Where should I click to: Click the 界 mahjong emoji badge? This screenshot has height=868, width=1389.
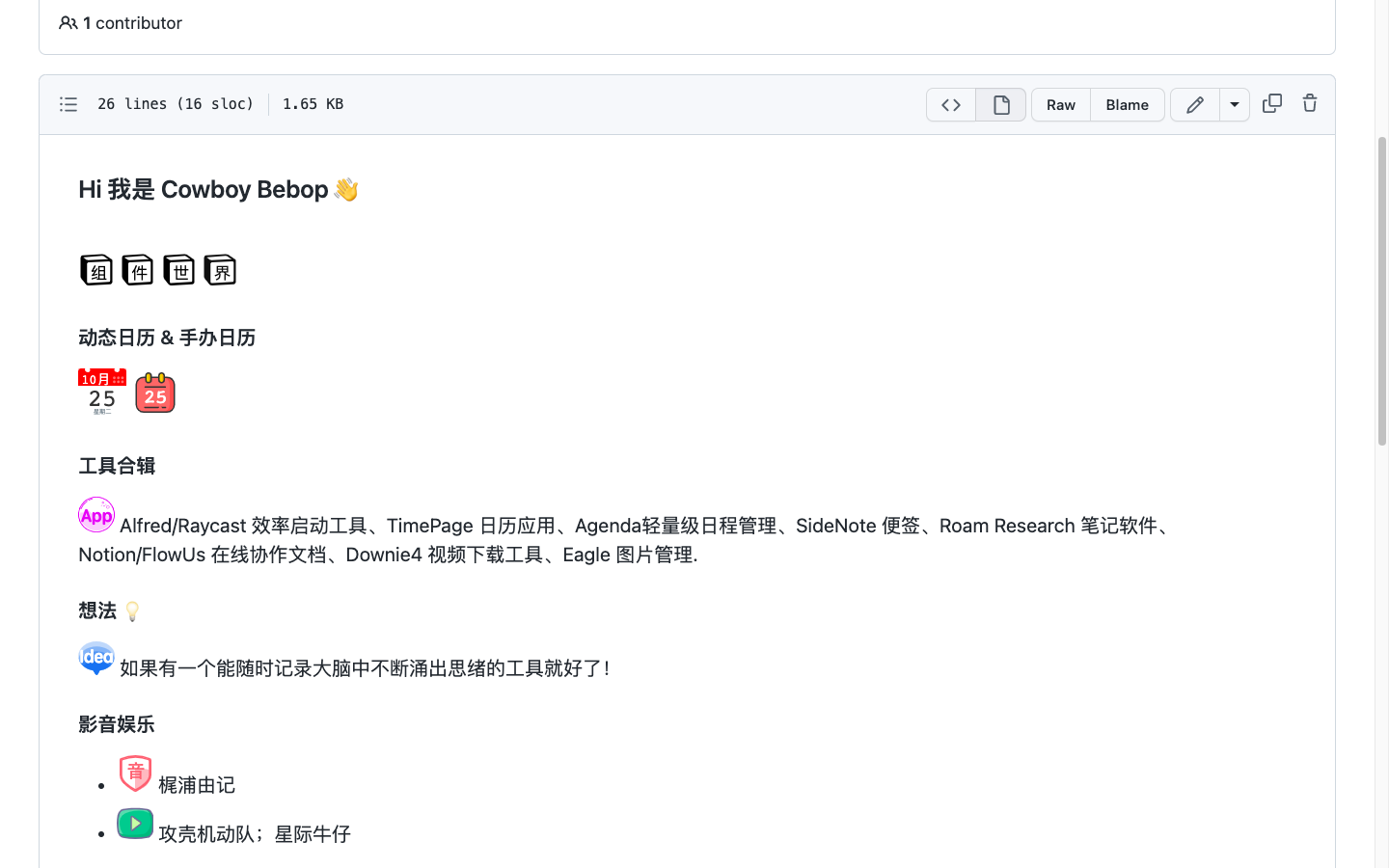pyautogui.click(x=220, y=270)
